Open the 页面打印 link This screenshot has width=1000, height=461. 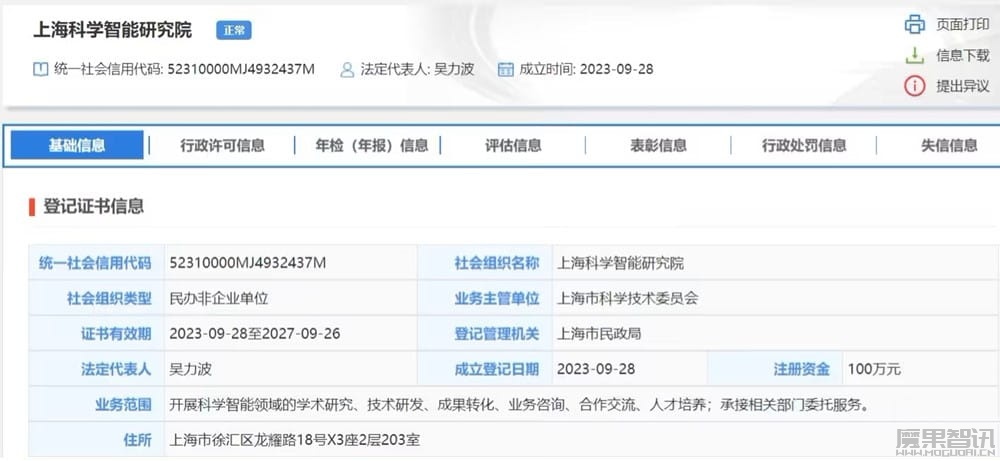coord(962,24)
